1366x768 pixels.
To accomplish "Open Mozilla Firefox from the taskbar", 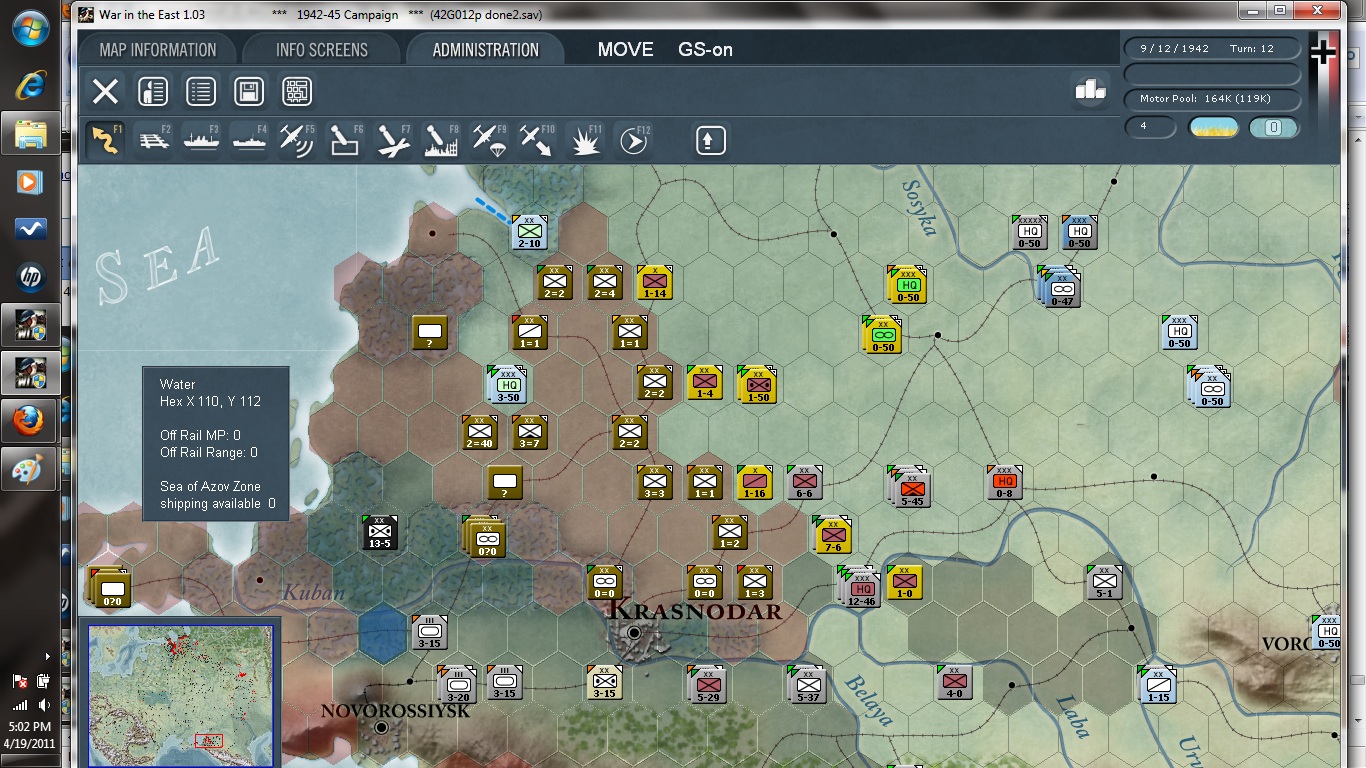I will [x=30, y=422].
